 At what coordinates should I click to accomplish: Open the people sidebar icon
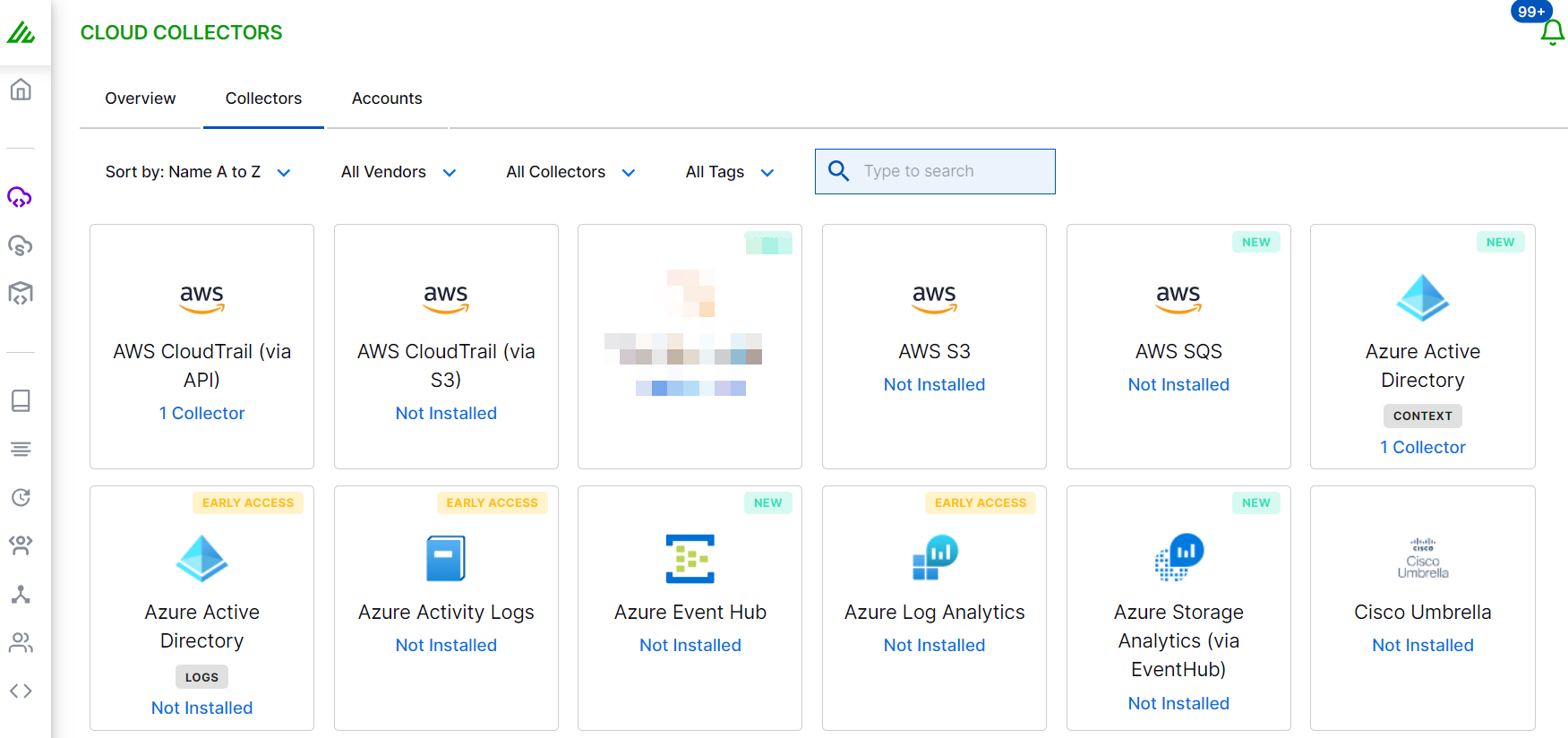pos(21,642)
